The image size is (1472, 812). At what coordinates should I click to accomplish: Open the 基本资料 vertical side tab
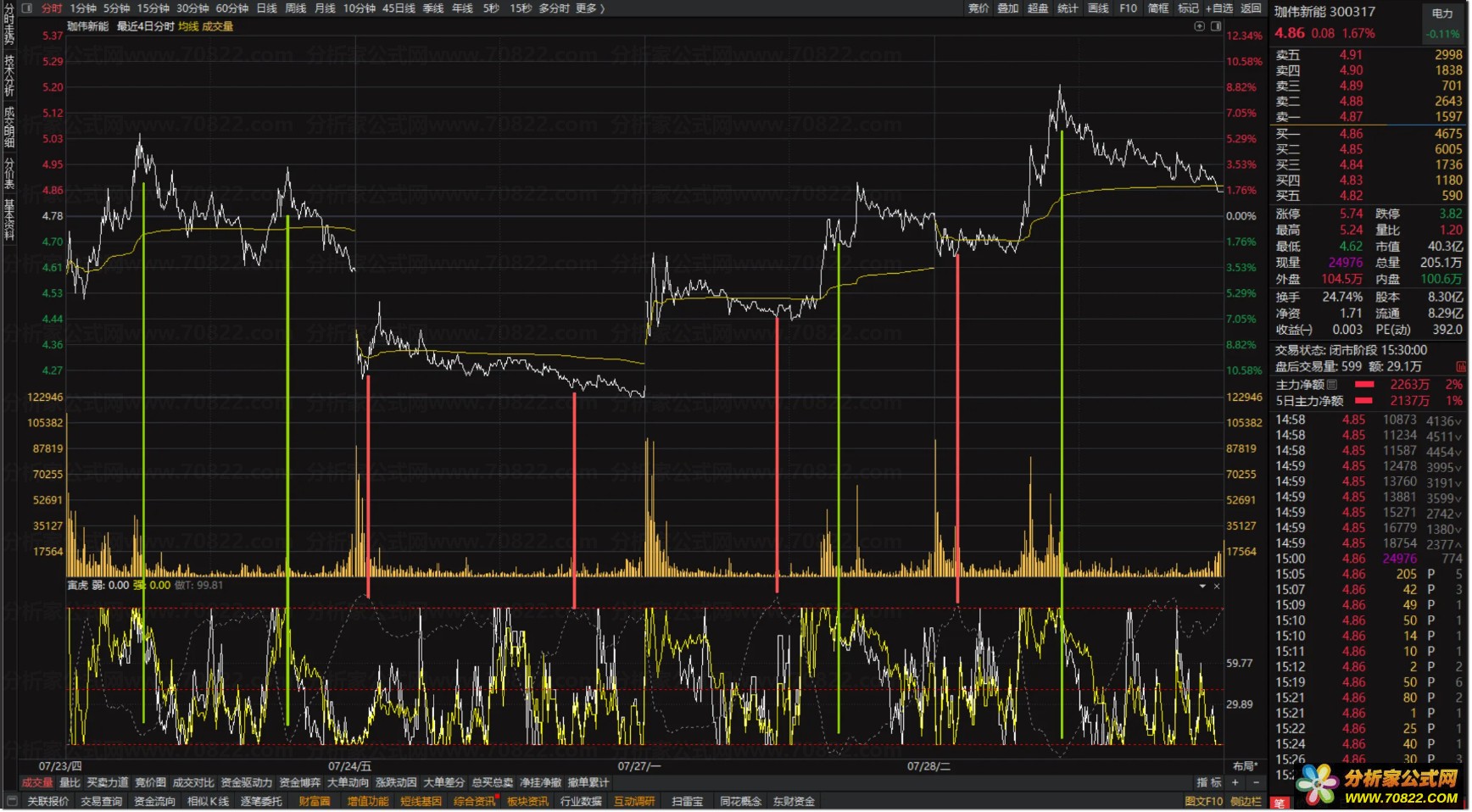pyautogui.click(x=9, y=220)
